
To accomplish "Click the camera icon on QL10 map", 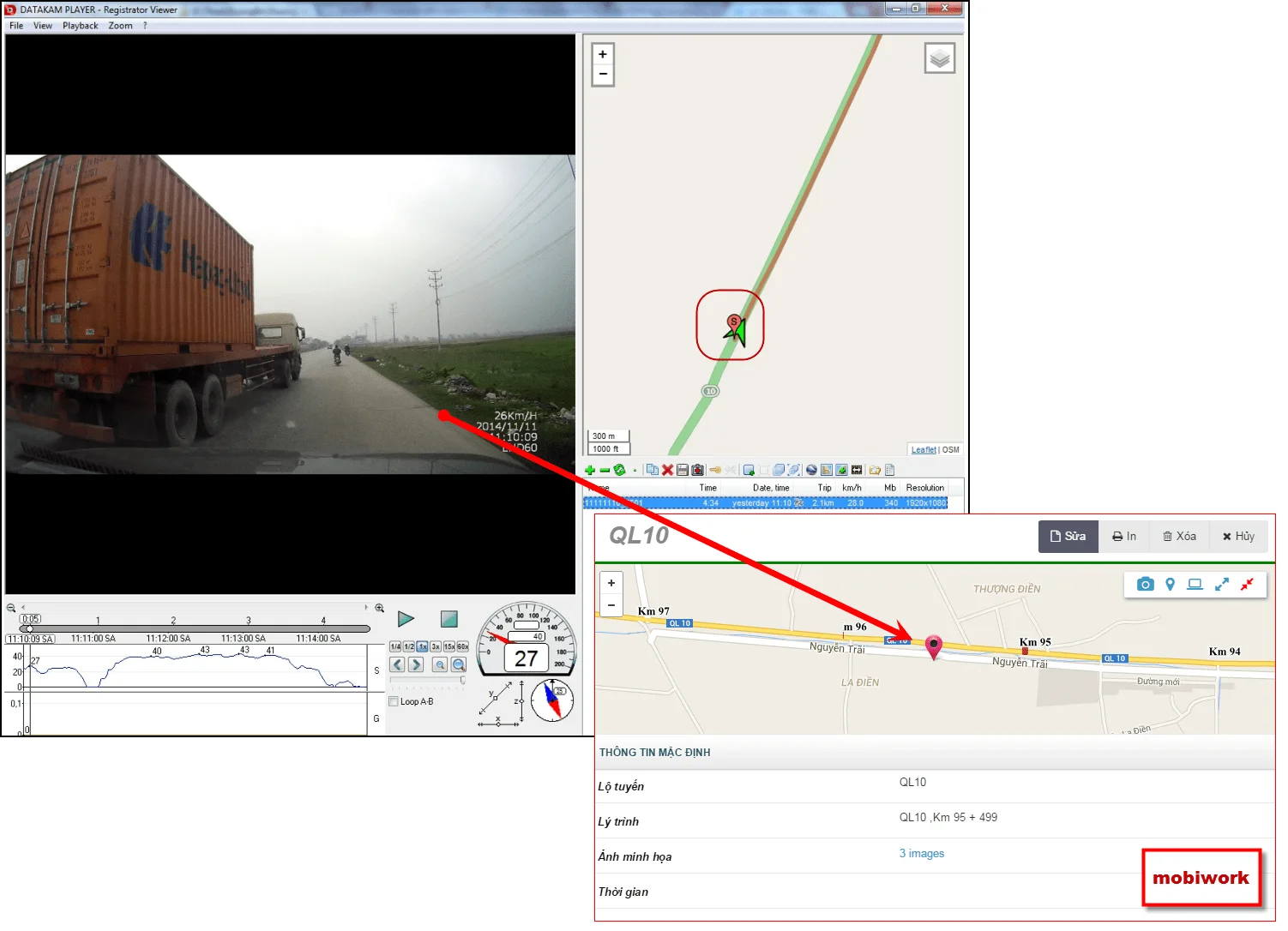I will point(1145,584).
